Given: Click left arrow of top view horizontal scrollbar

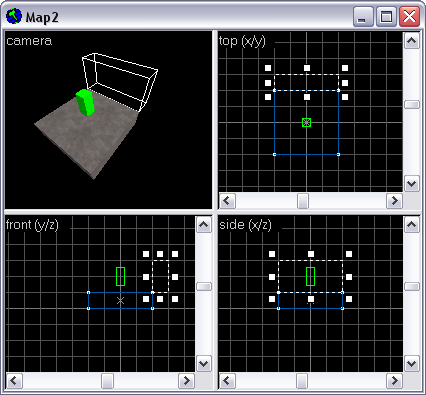Looking at the screenshot, I should pyautogui.click(x=227, y=201).
